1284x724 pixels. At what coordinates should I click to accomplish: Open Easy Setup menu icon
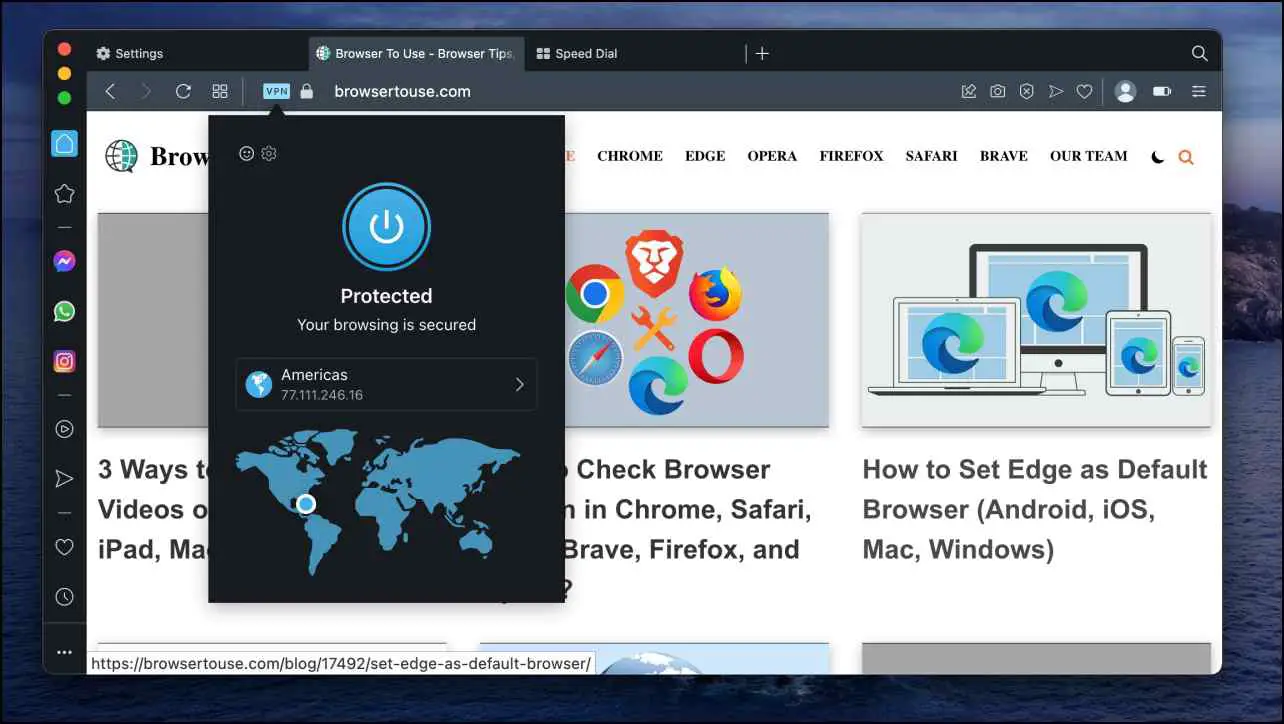1198,91
